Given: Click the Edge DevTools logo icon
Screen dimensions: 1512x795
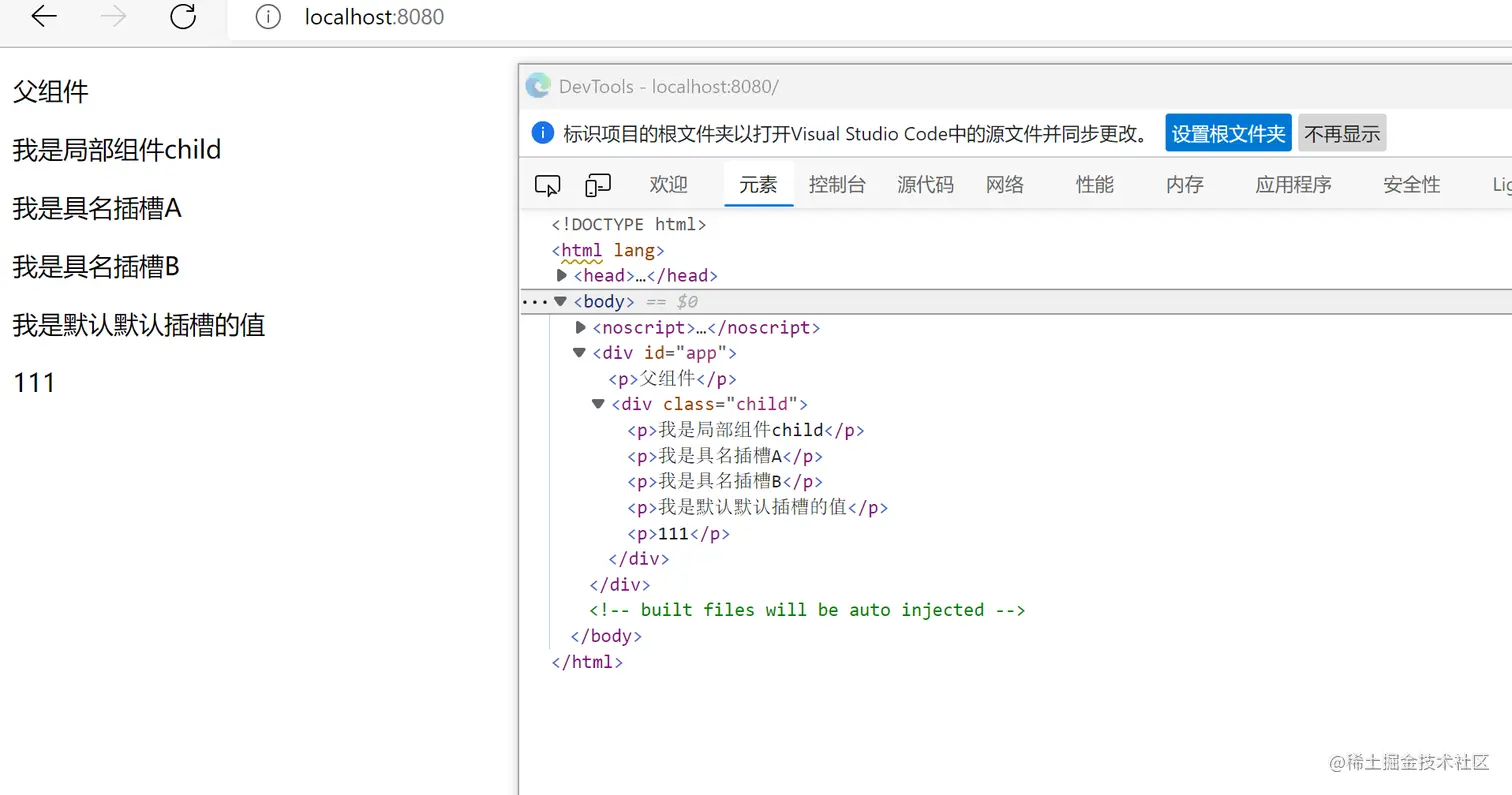Looking at the screenshot, I should pyautogui.click(x=537, y=86).
